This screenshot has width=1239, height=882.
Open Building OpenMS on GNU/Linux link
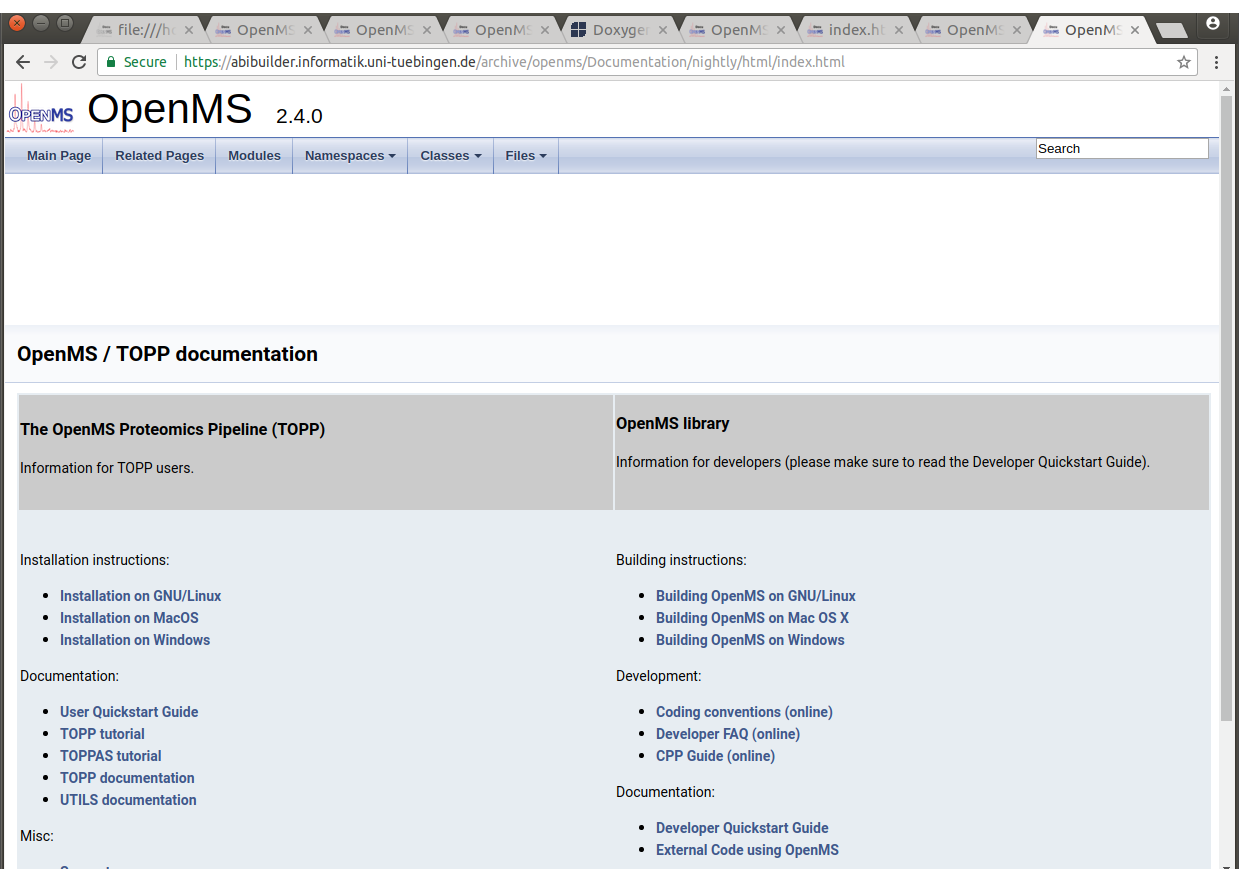tap(756, 596)
